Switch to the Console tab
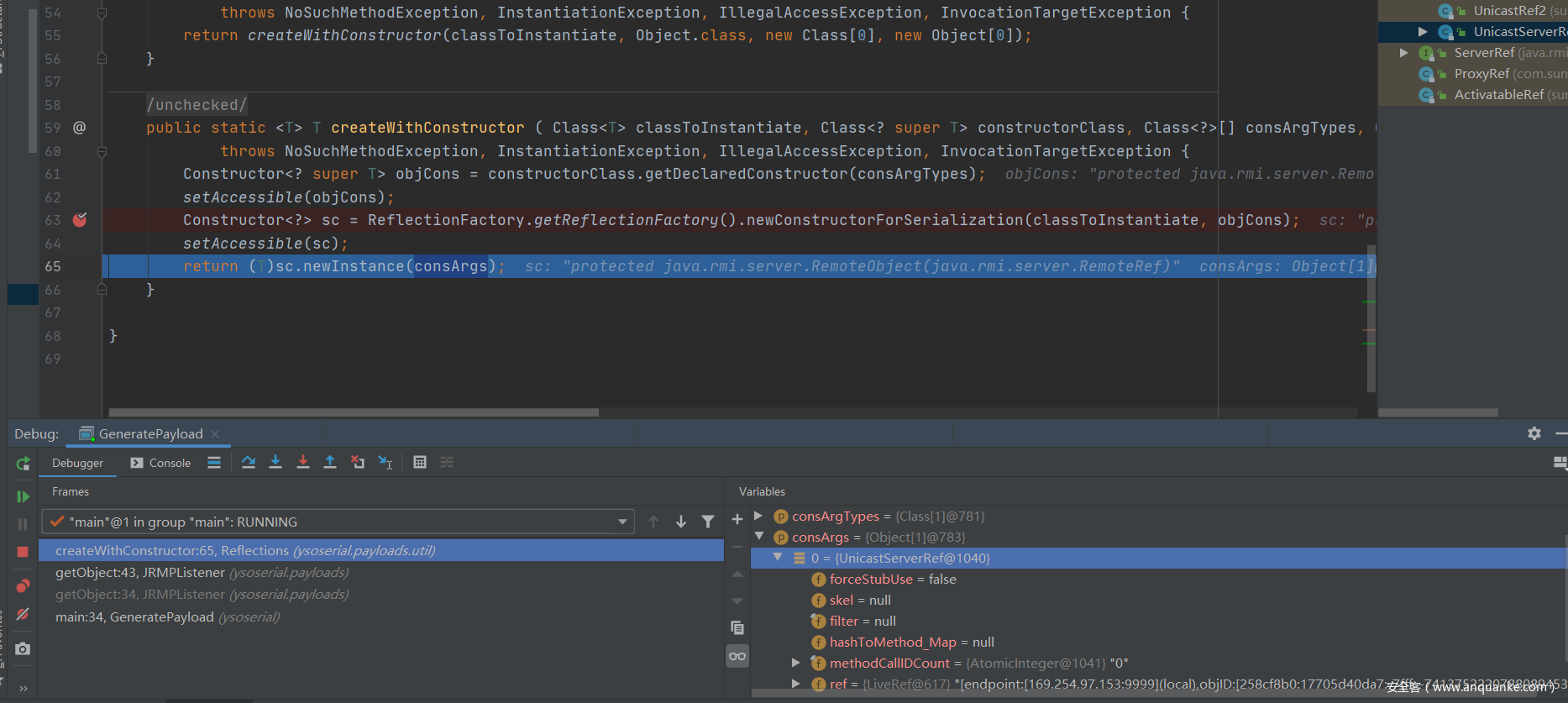Viewport: 1568px width, 703px height. tap(161, 463)
